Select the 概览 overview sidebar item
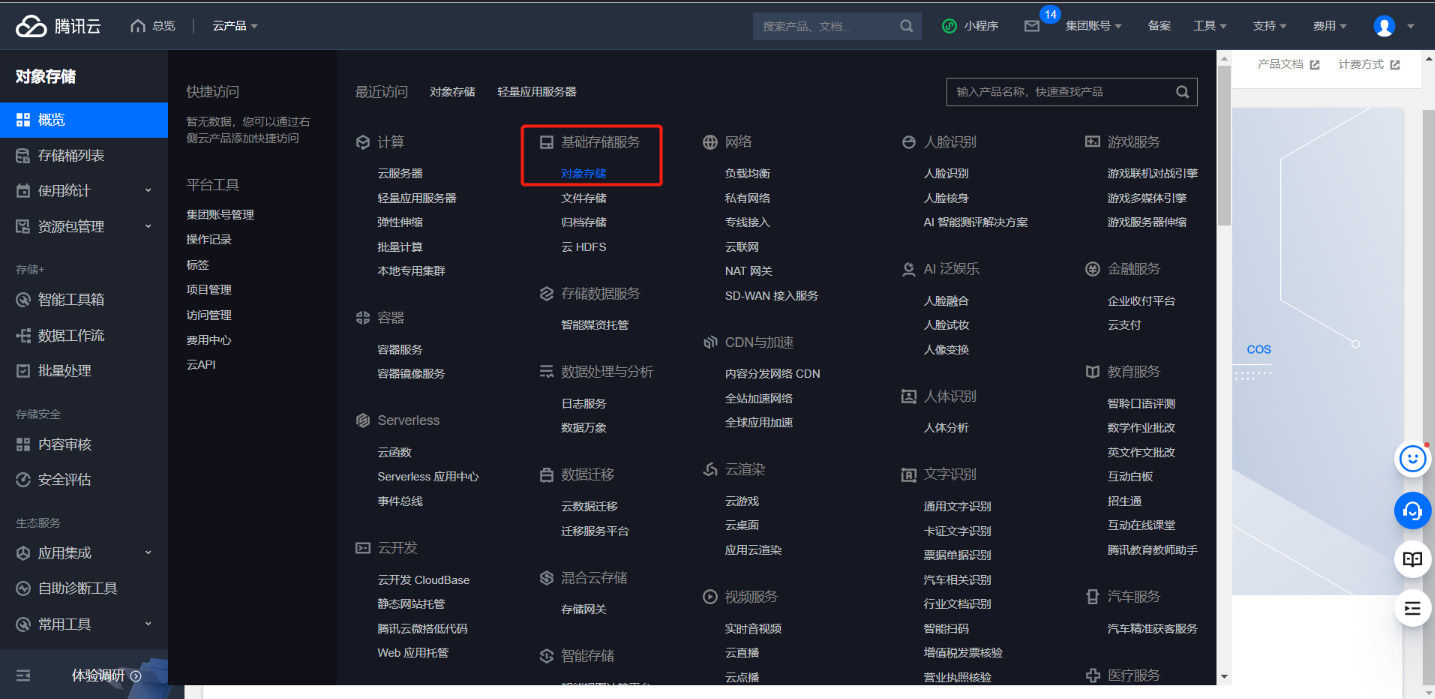The image size is (1435, 699). click(x=84, y=120)
